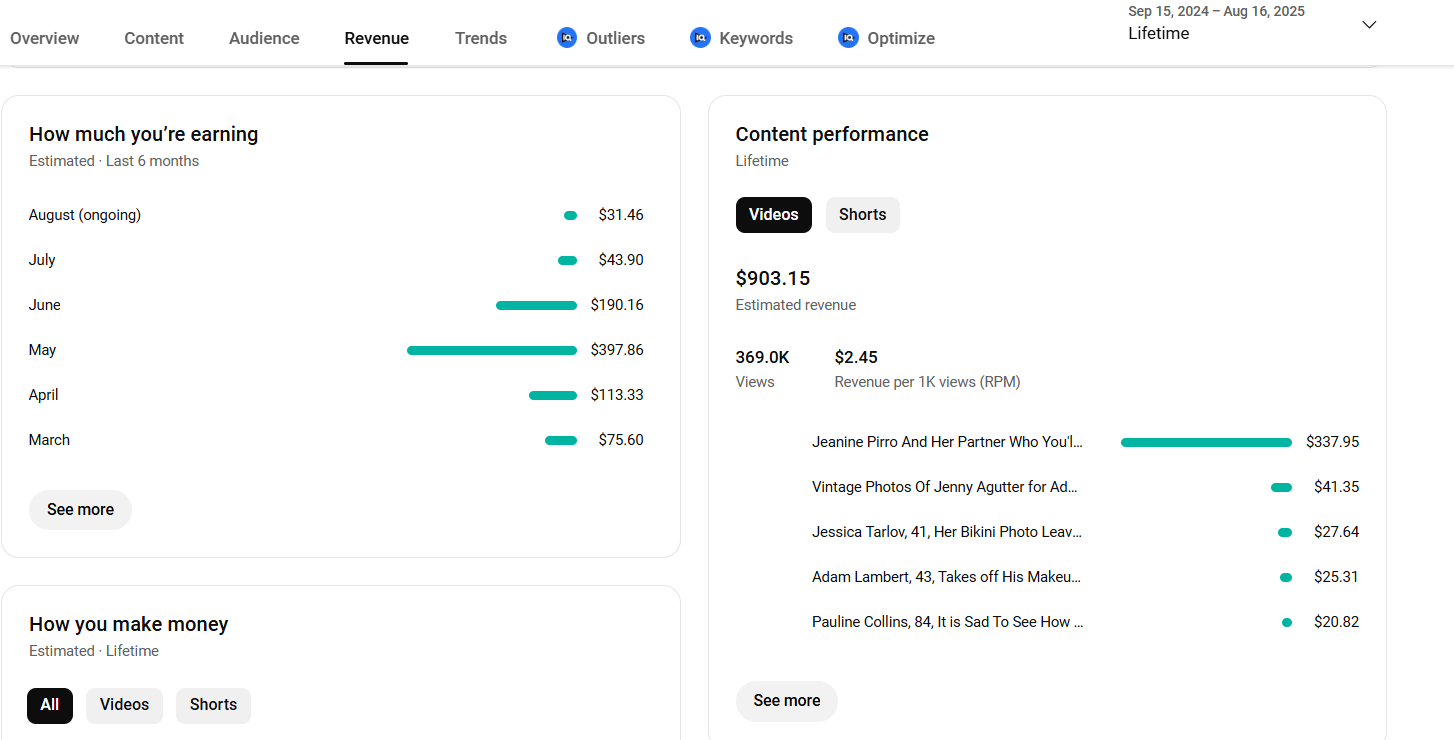This screenshot has width=1454, height=740.
Task: Switch to the Content tab
Action: click(154, 38)
